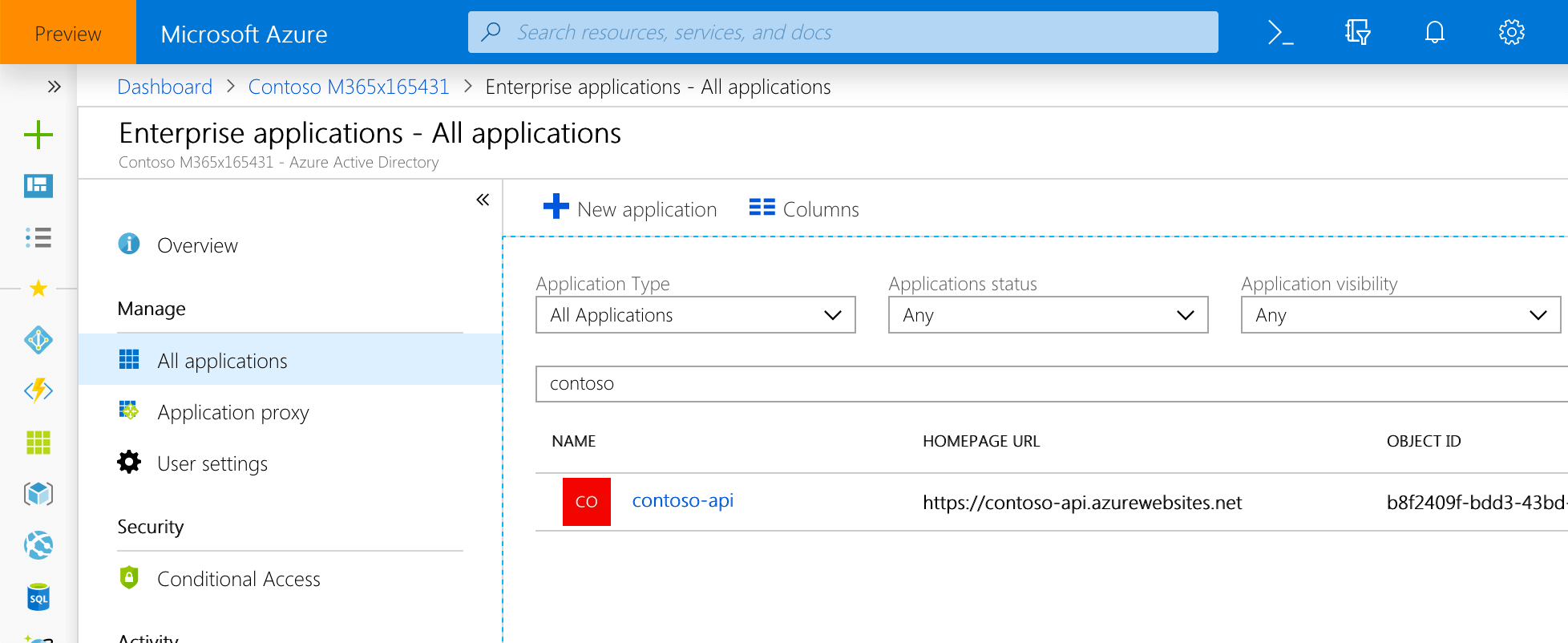Expand the left sidebar with double chevron
The image size is (1568, 643).
(54, 87)
